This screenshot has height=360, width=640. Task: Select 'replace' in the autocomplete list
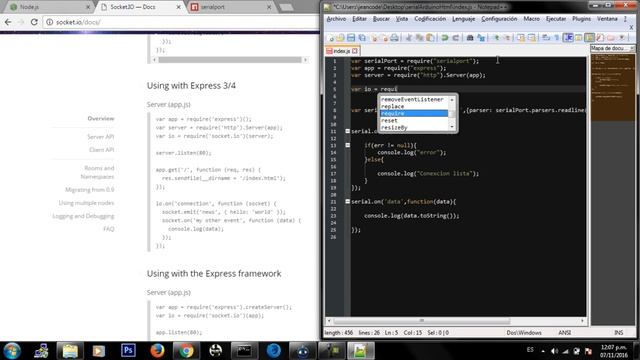pos(414,106)
